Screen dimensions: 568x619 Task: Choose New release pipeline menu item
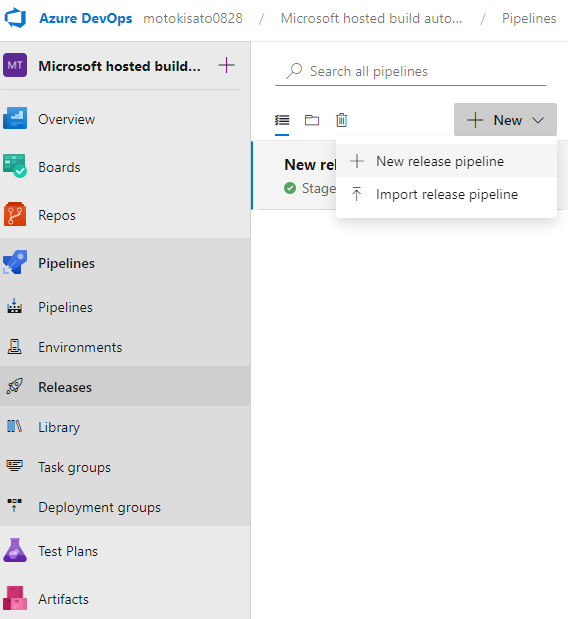446,161
